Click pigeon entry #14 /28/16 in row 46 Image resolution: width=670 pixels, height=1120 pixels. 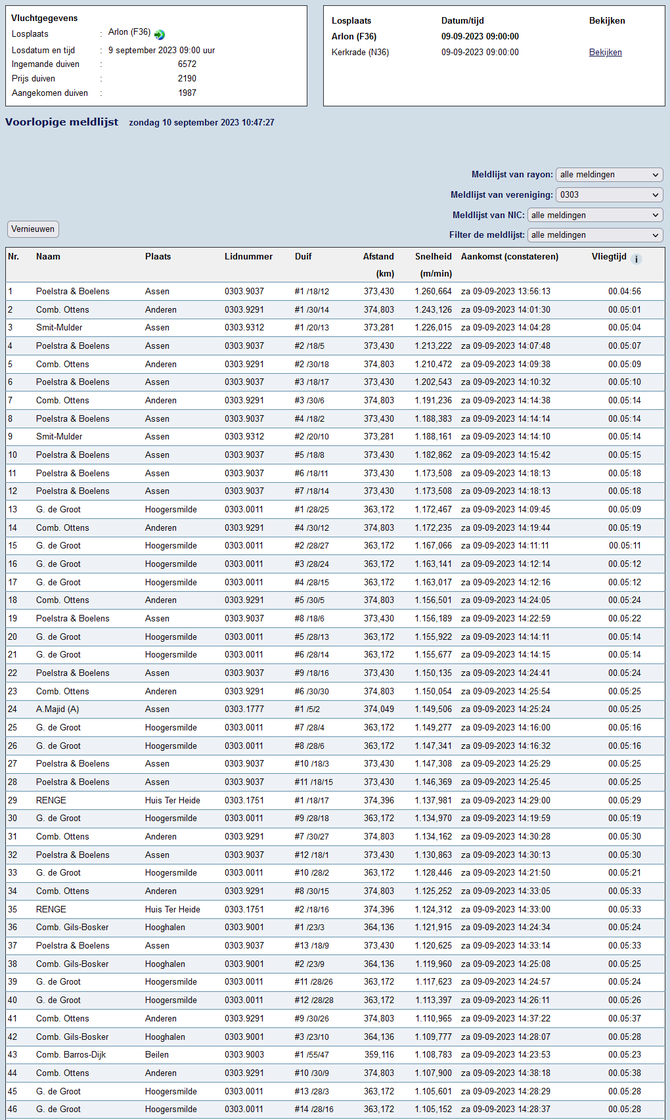click(x=314, y=1109)
